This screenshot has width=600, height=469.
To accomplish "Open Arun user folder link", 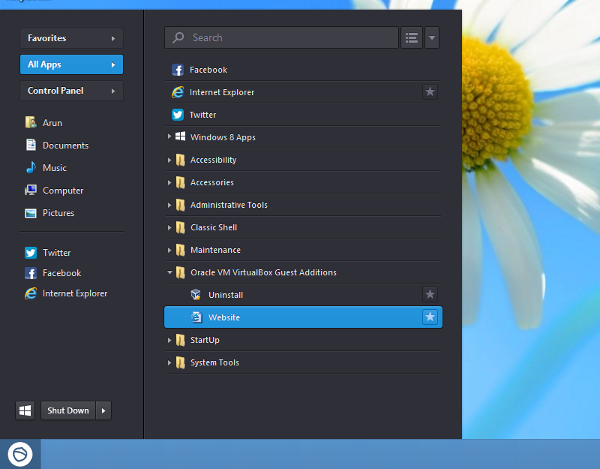I will [x=52, y=123].
